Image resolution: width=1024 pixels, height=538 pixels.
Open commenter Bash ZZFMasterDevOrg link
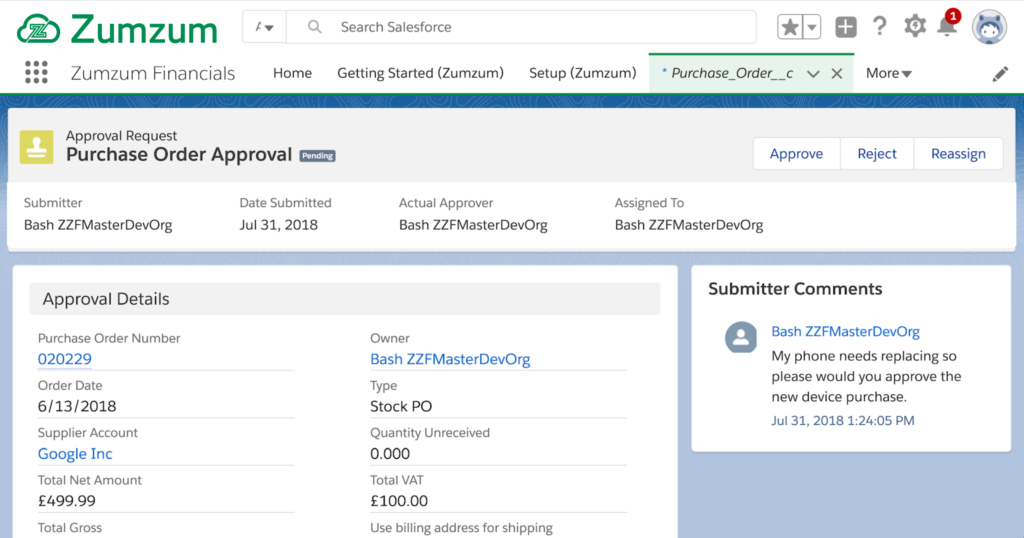pyautogui.click(x=845, y=332)
